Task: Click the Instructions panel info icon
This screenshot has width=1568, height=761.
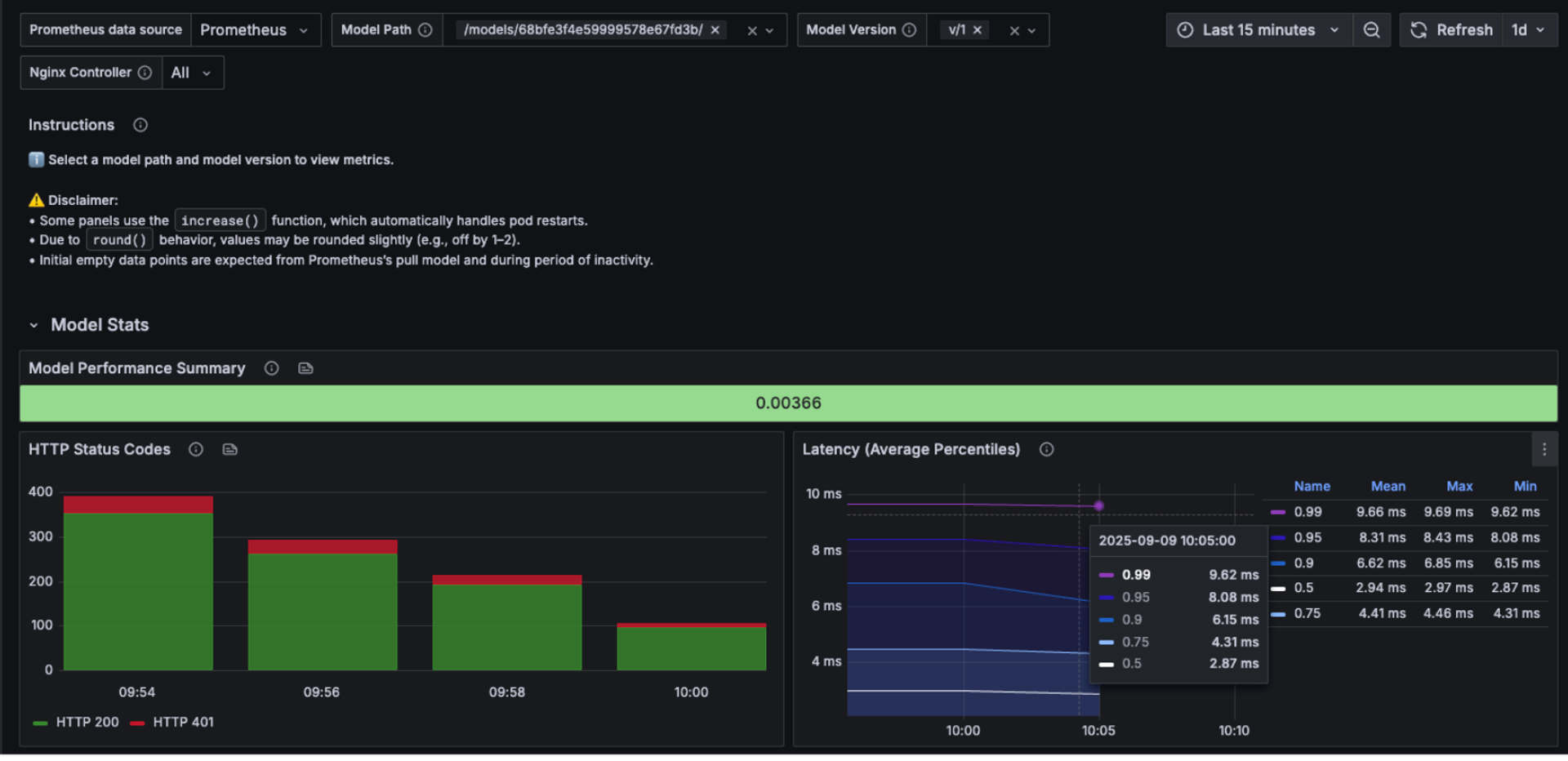Action: coord(140,125)
